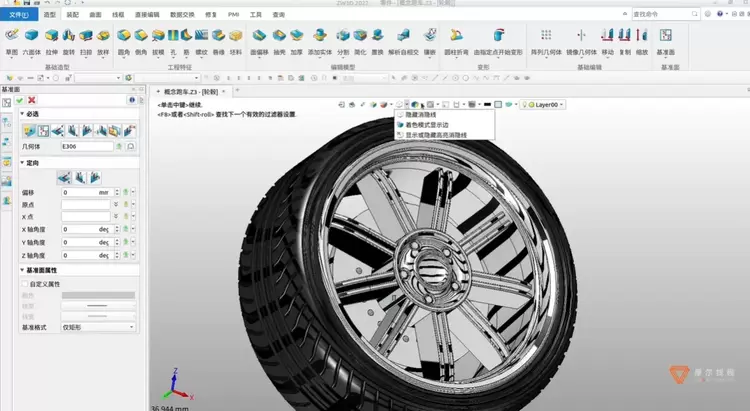Open the Layer00 layer dropdown
Image resolution: width=750 pixels, height=411 pixels.
tap(547, 104)
